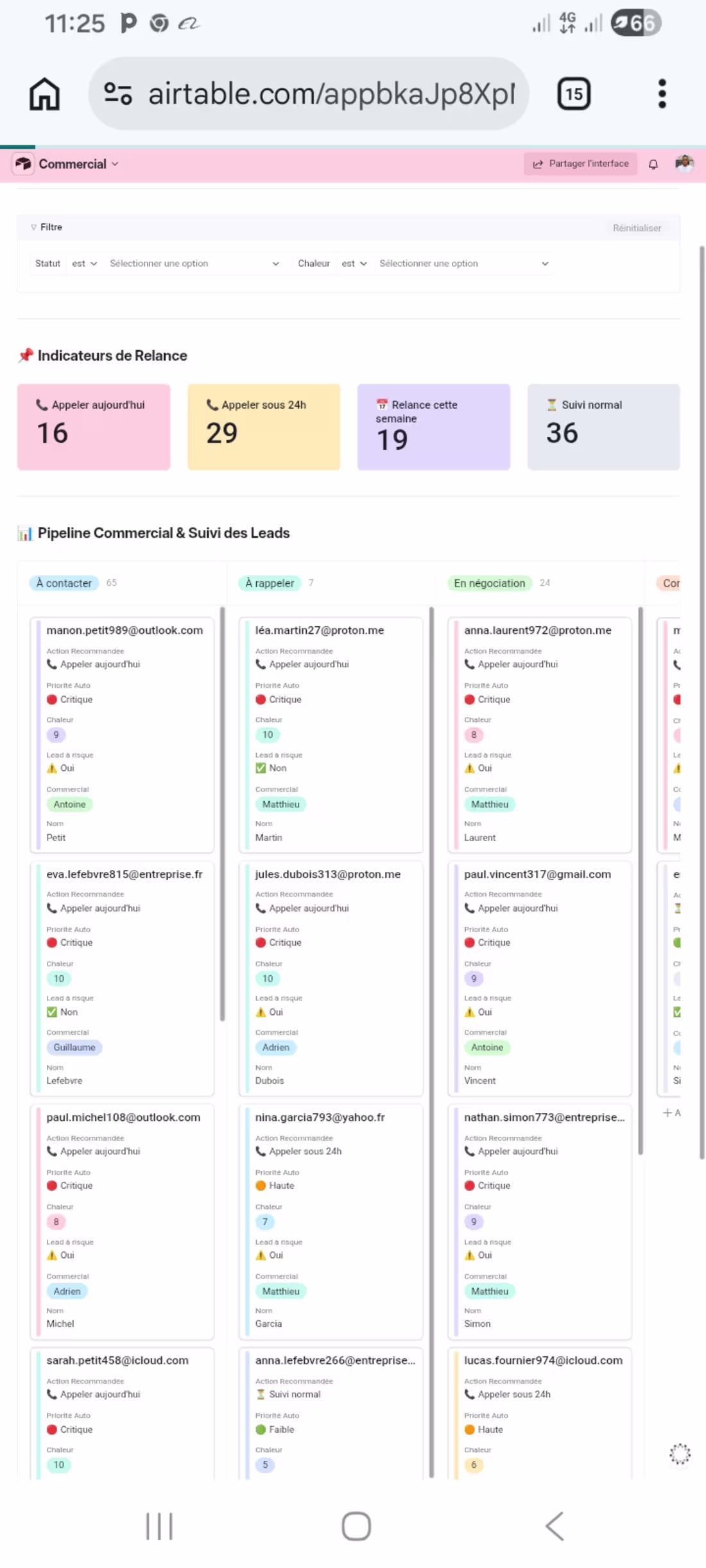Image resolution: width=706 pixels, height=1568 pixels.
Task: Click orange Haute dot on lucas.fournier974 card
Action: coord(469,1429)
